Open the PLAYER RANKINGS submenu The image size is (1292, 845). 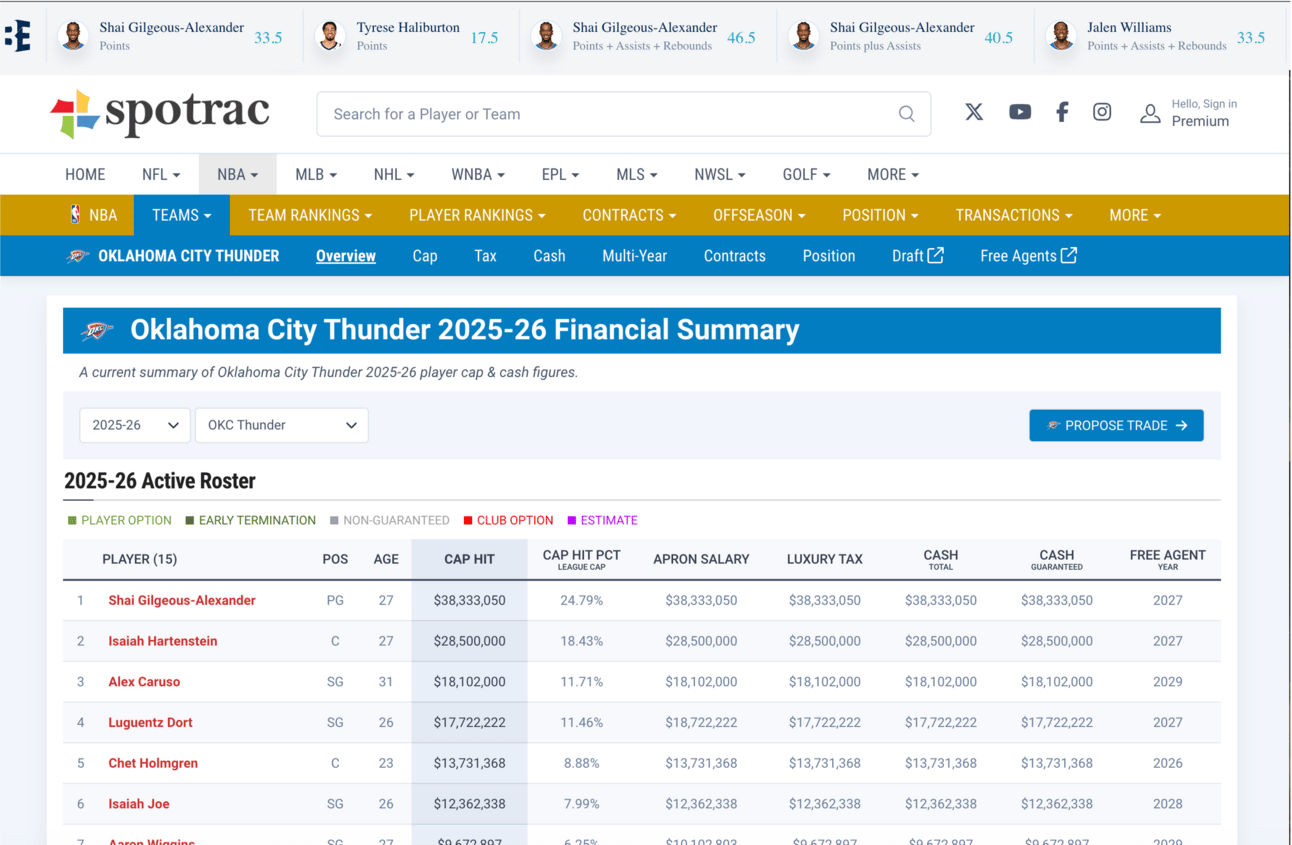477,215
